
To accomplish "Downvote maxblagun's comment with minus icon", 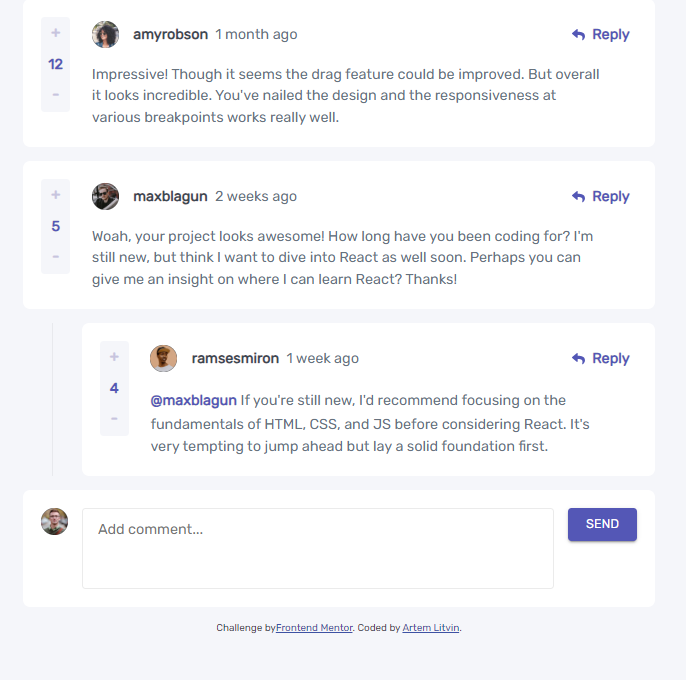I will (x=56, y=256).
